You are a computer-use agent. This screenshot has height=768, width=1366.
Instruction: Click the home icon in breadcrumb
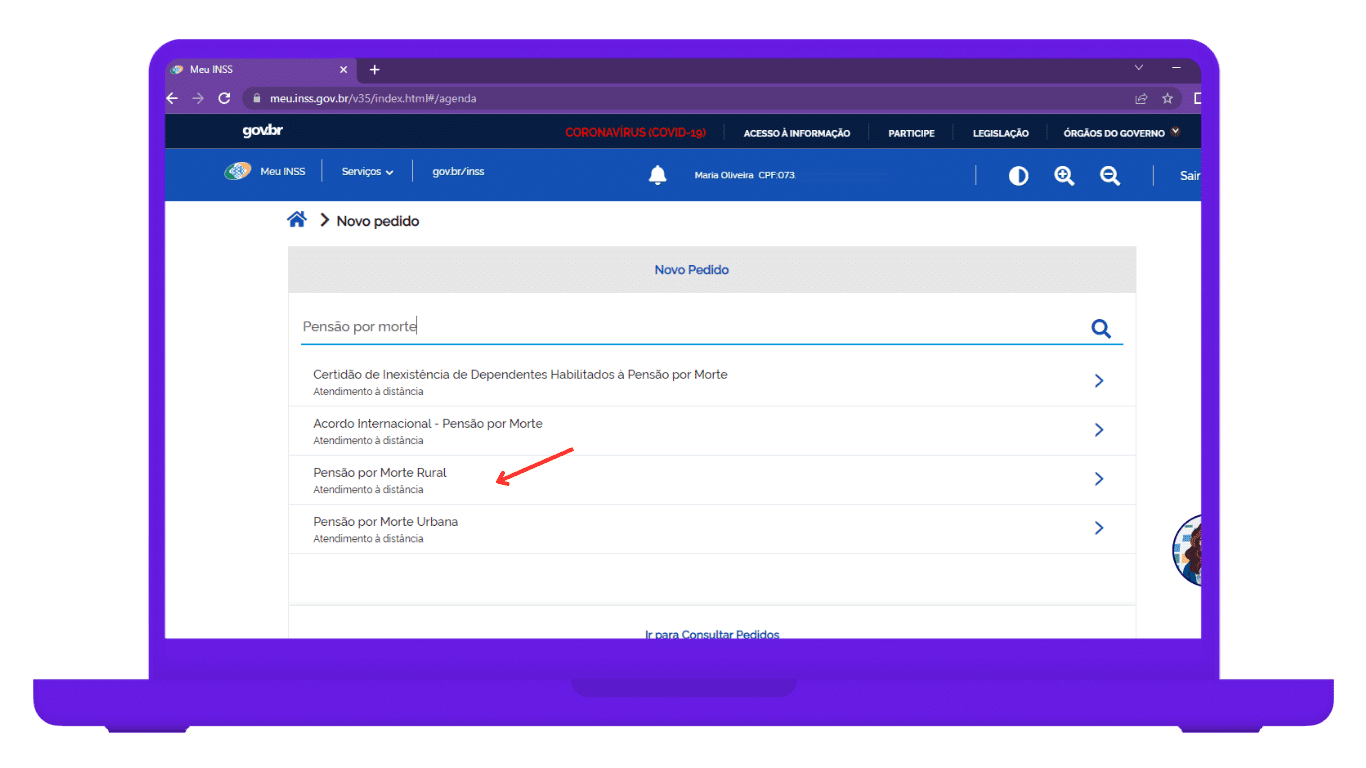[297, 220]
